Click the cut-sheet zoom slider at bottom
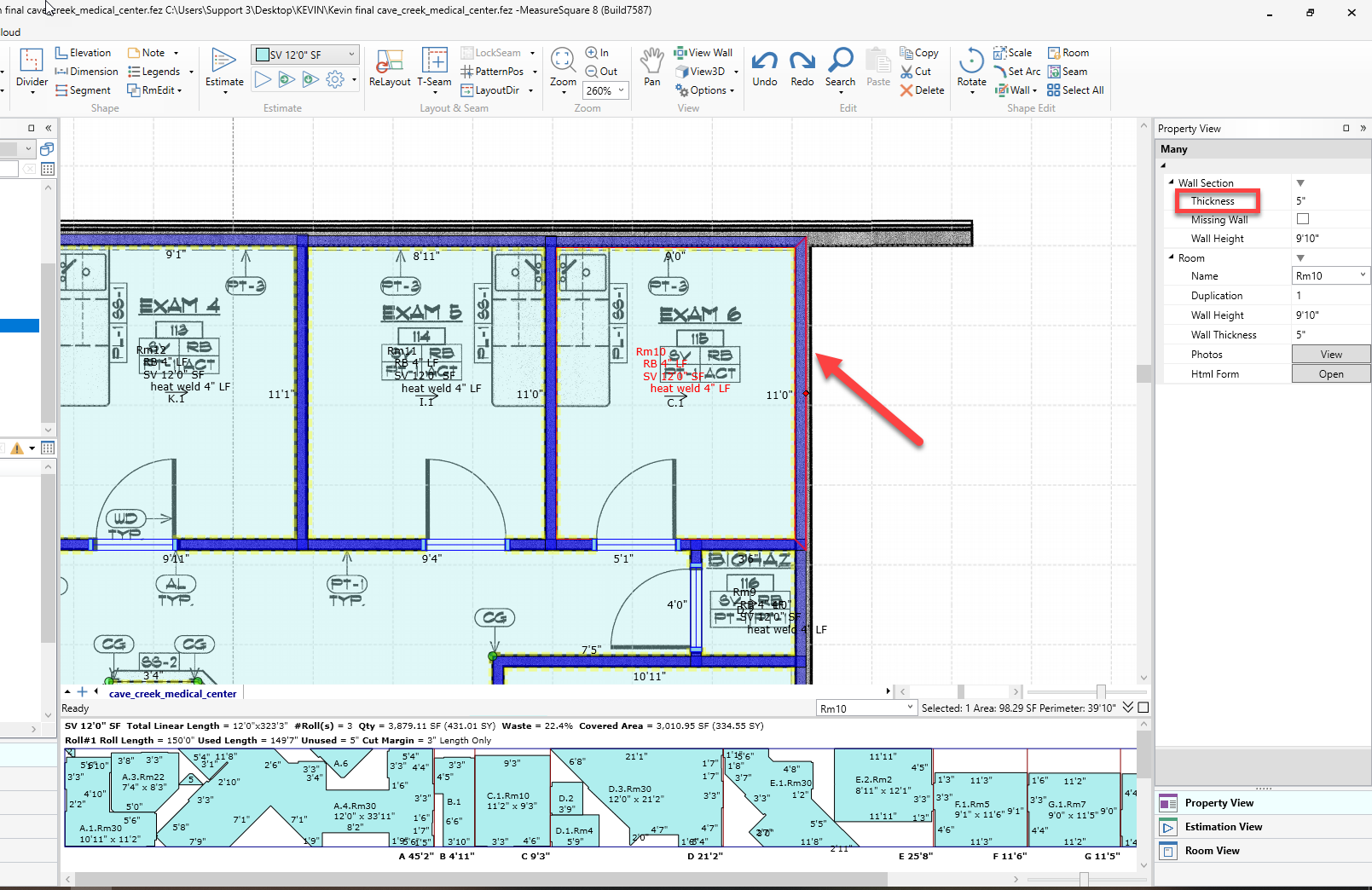Viewport: 1372px width, 890px height. tap(1084, 879)
